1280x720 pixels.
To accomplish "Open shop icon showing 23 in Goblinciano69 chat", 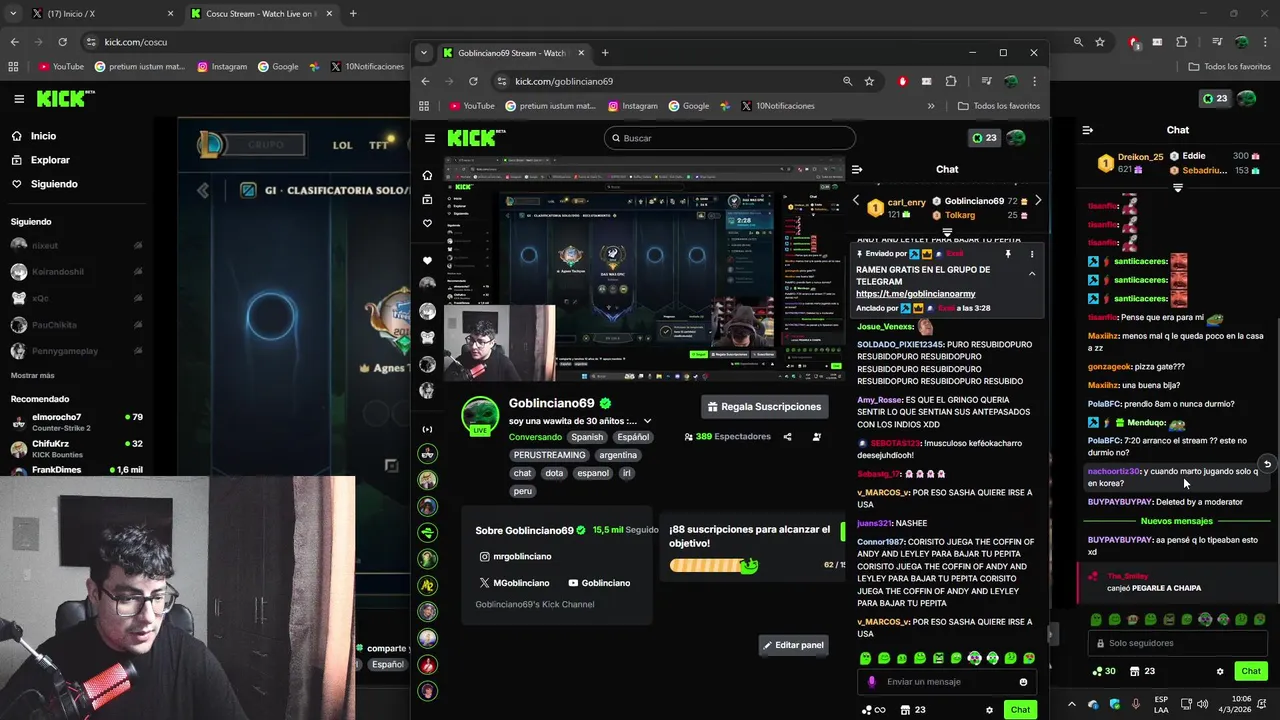I will pyautogui.click(x=912, y=710).
